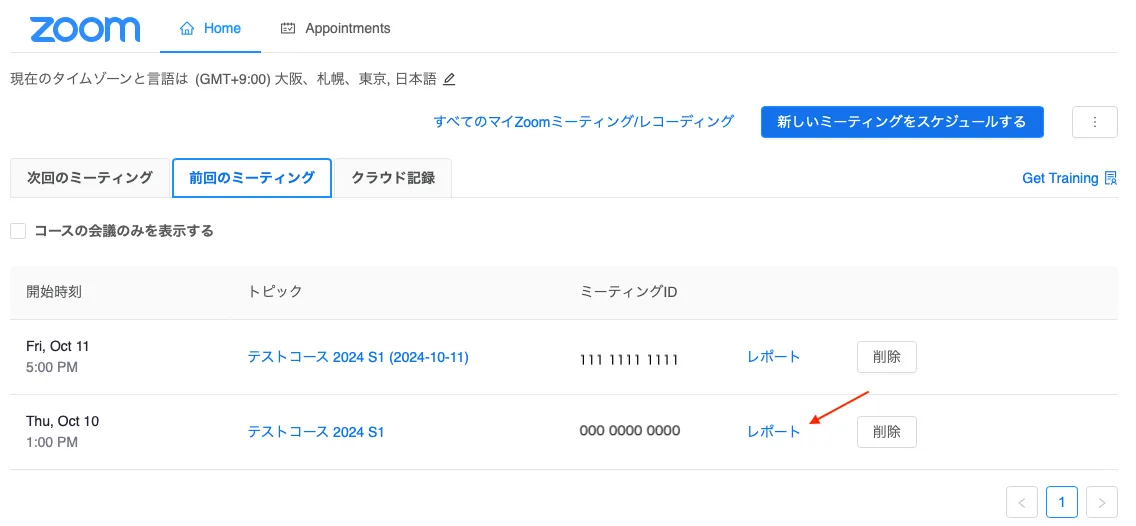1136x526 pixels.
Task: Open the Home tab
Action: [210, 28]
